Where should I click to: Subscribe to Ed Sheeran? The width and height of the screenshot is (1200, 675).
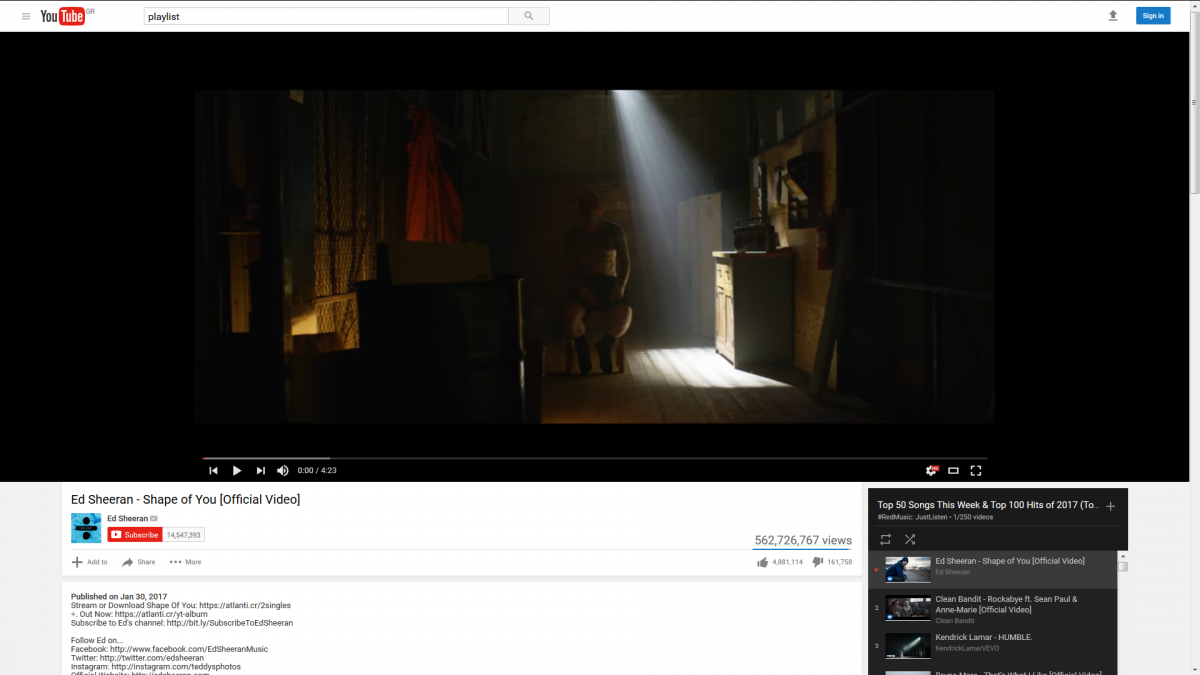click(135, 535)
